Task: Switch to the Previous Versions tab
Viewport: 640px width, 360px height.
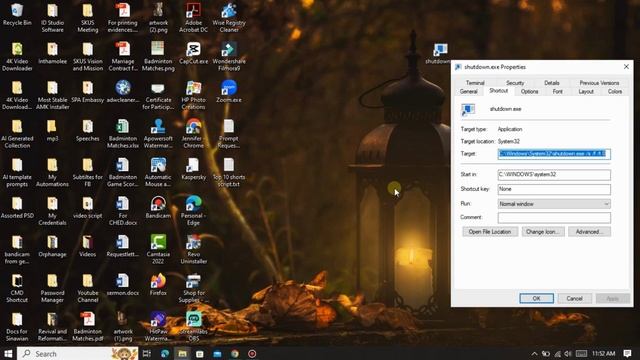Action: coord(599,83)
